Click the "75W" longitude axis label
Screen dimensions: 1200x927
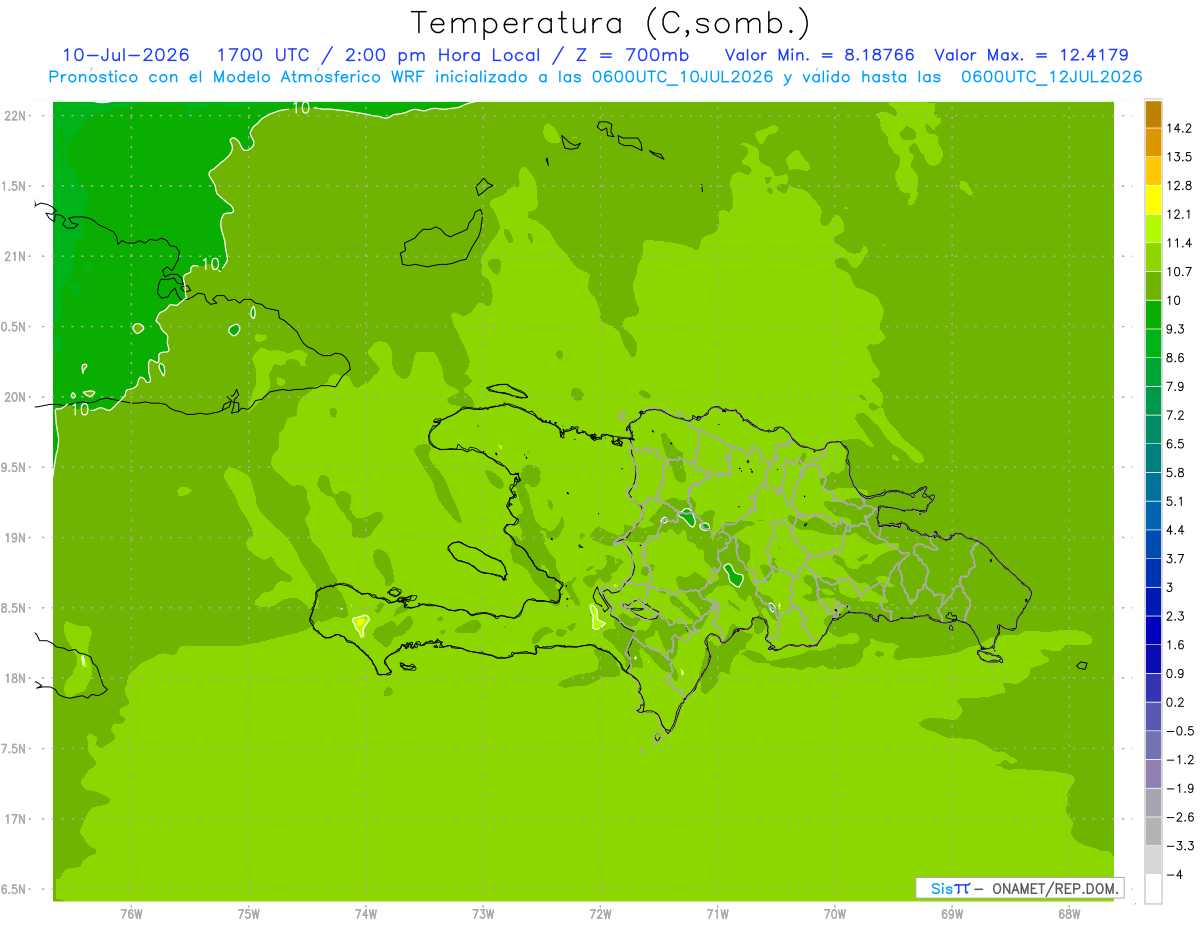248,914
